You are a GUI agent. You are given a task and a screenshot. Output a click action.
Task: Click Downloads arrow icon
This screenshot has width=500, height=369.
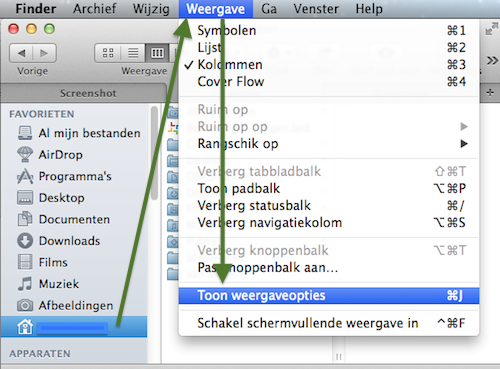click(x=25, y=241)
